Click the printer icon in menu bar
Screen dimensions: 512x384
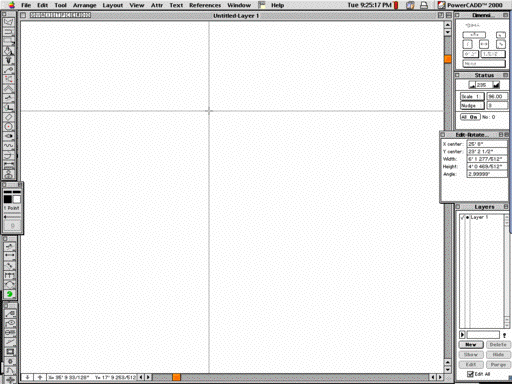[x=424, y=5]
